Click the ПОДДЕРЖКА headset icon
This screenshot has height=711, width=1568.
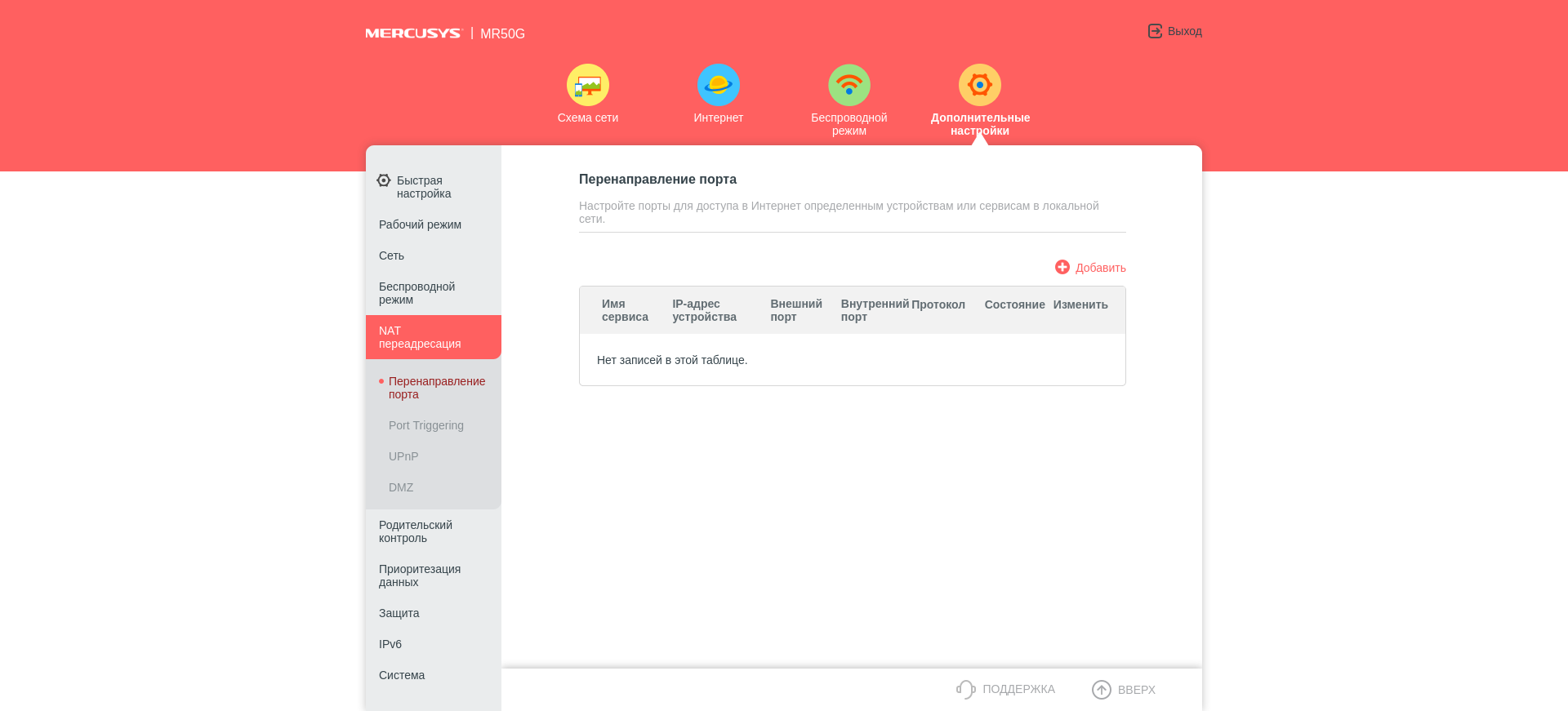point(966,690)
